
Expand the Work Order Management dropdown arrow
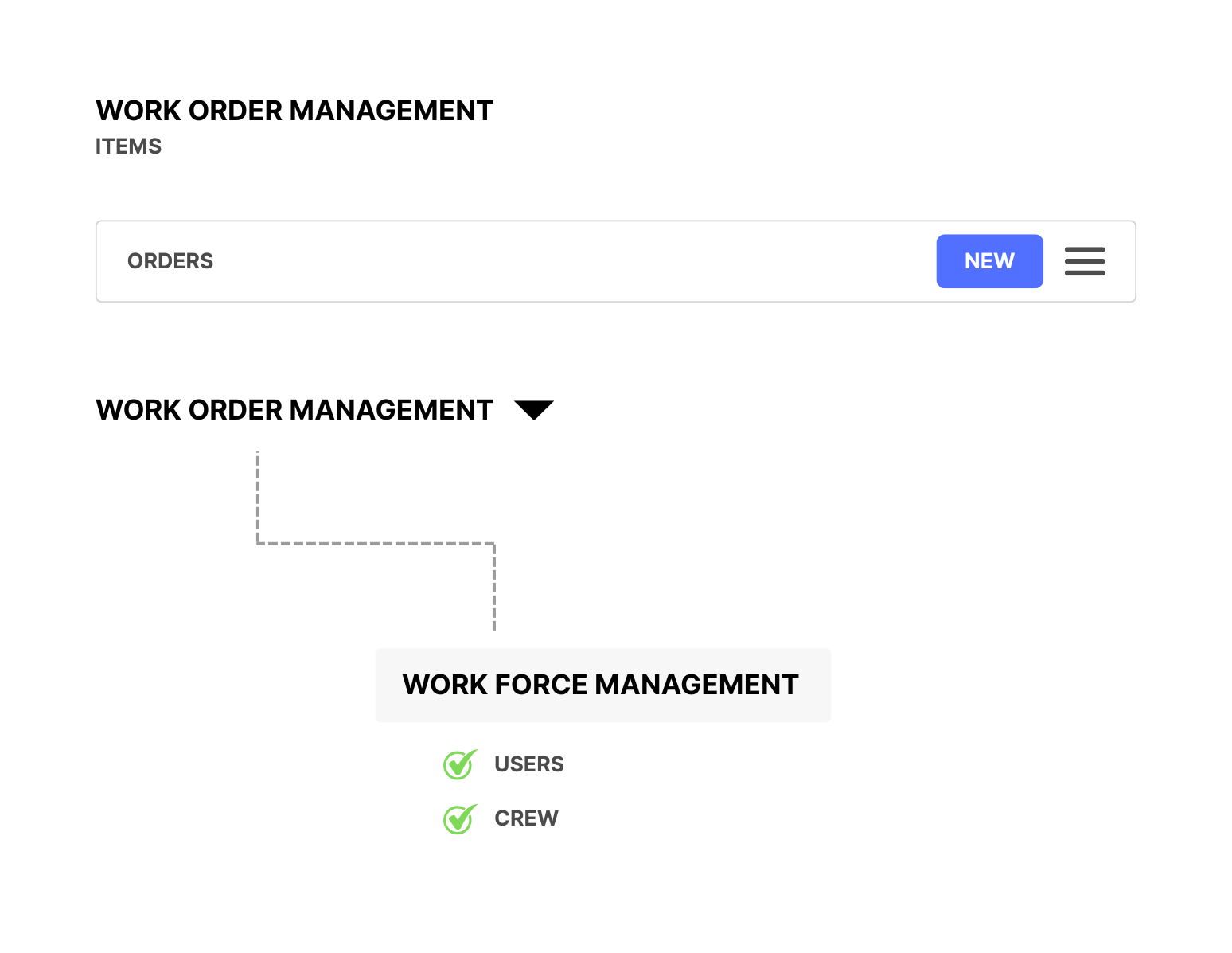click(x=534, y=410)
